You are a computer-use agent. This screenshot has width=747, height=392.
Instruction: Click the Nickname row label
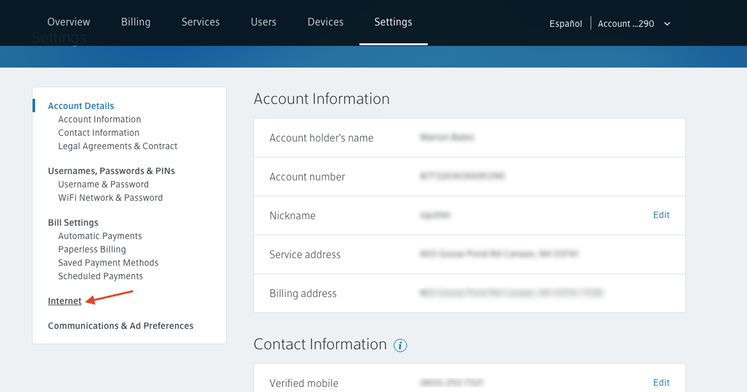pos(293,216)
